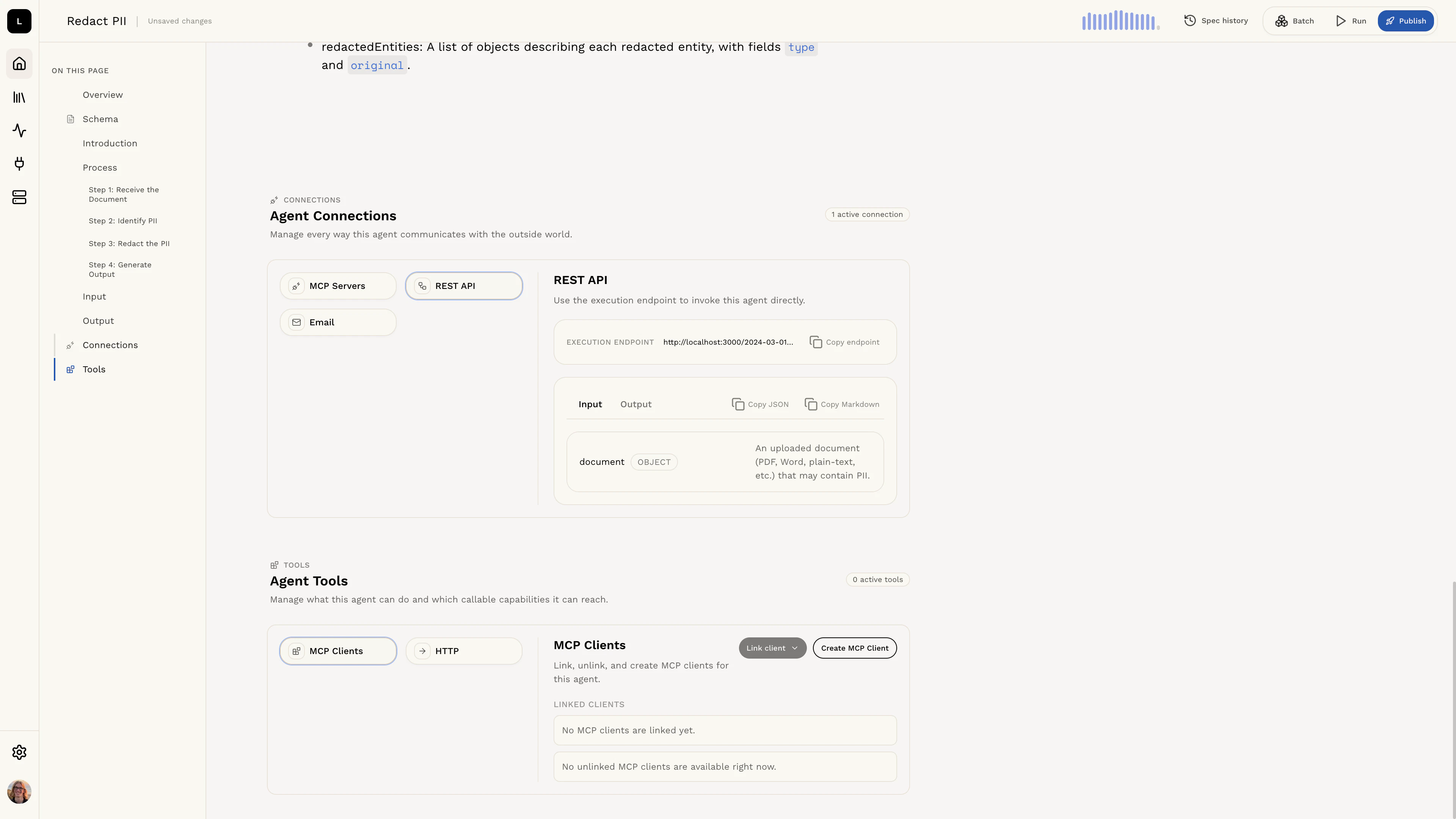Publish the agent

(x=1405, y=21)
